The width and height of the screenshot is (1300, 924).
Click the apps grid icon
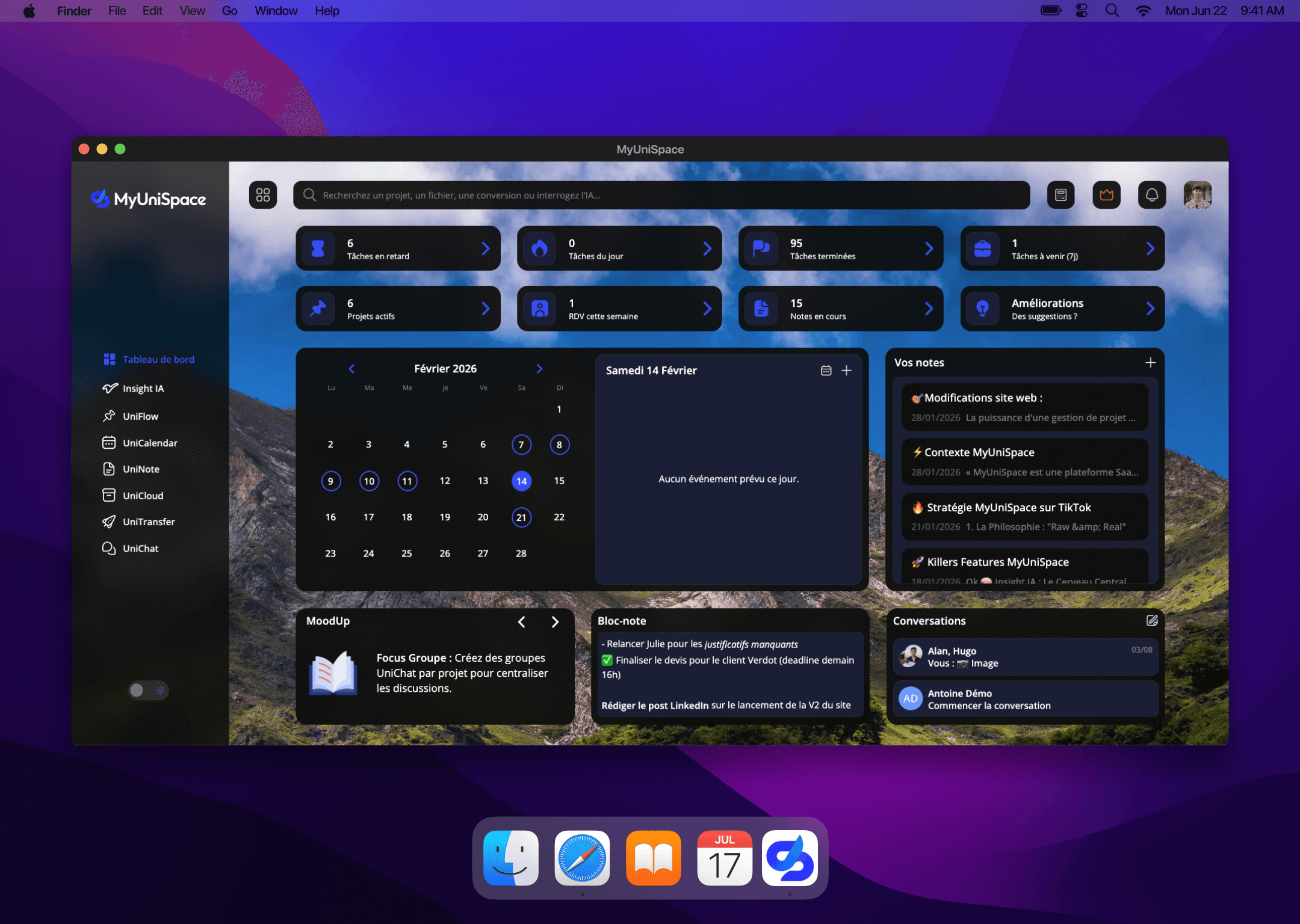[263, 195]
